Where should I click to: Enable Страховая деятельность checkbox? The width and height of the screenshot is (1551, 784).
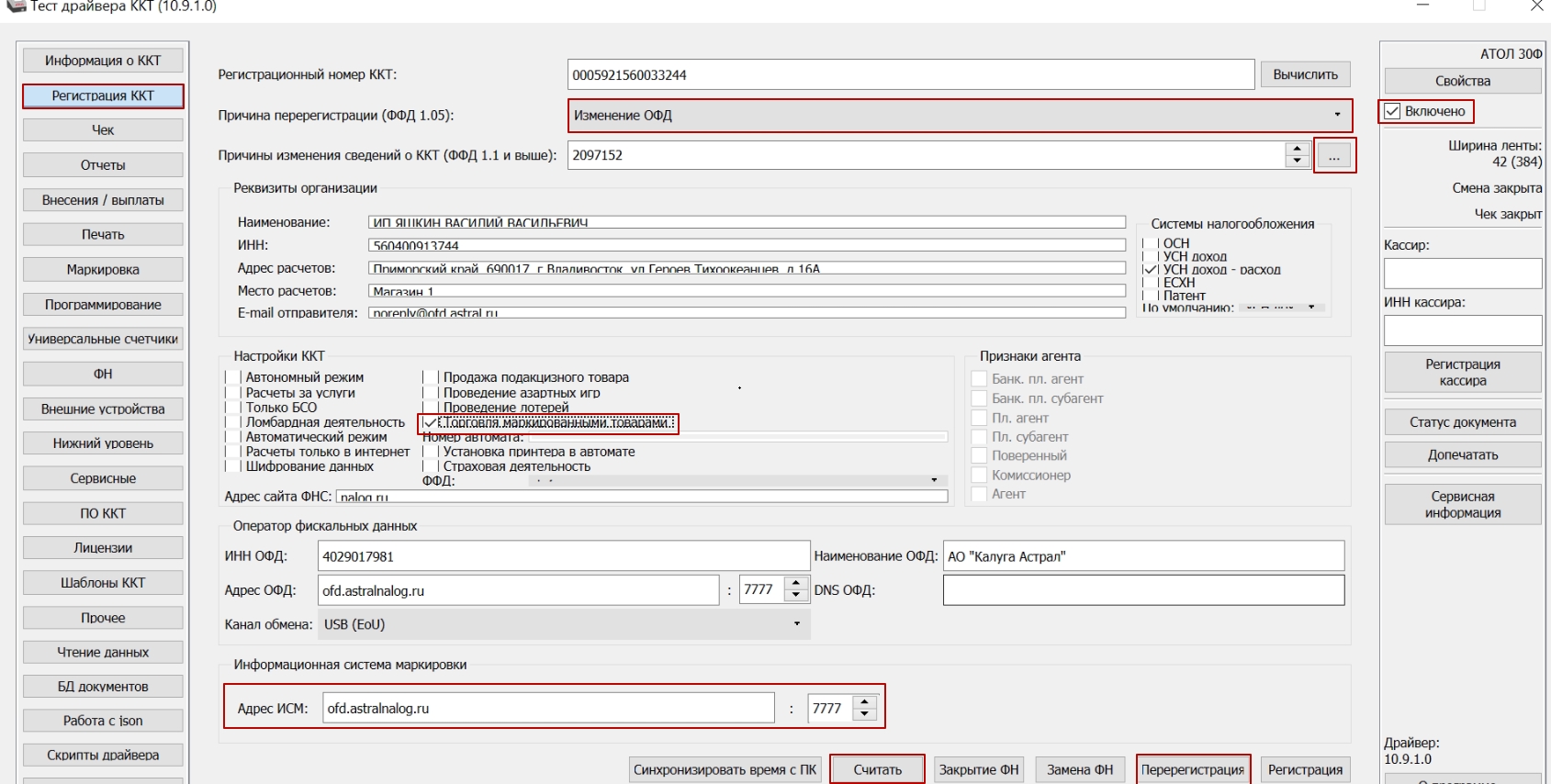430,466
